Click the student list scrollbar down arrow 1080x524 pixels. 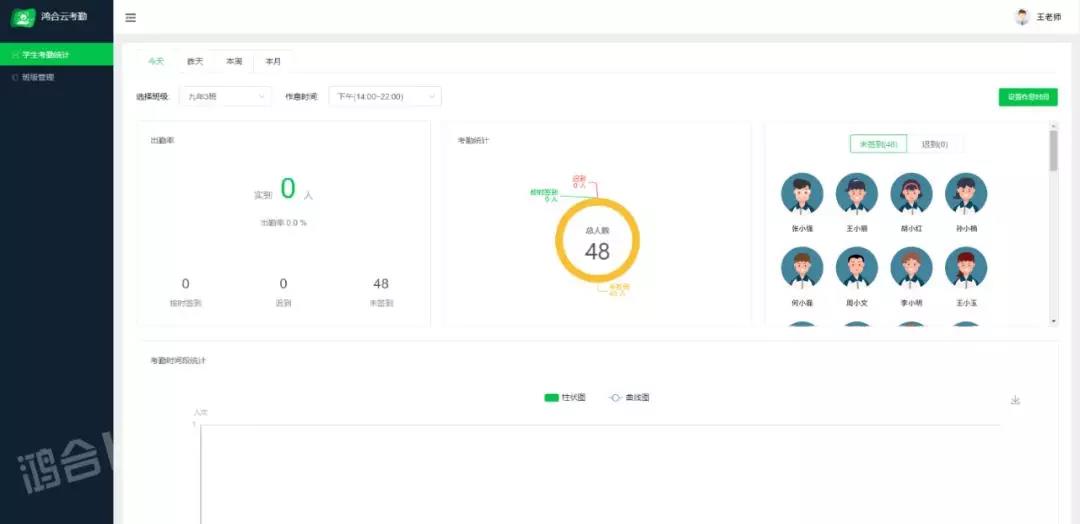point(1053,320)
